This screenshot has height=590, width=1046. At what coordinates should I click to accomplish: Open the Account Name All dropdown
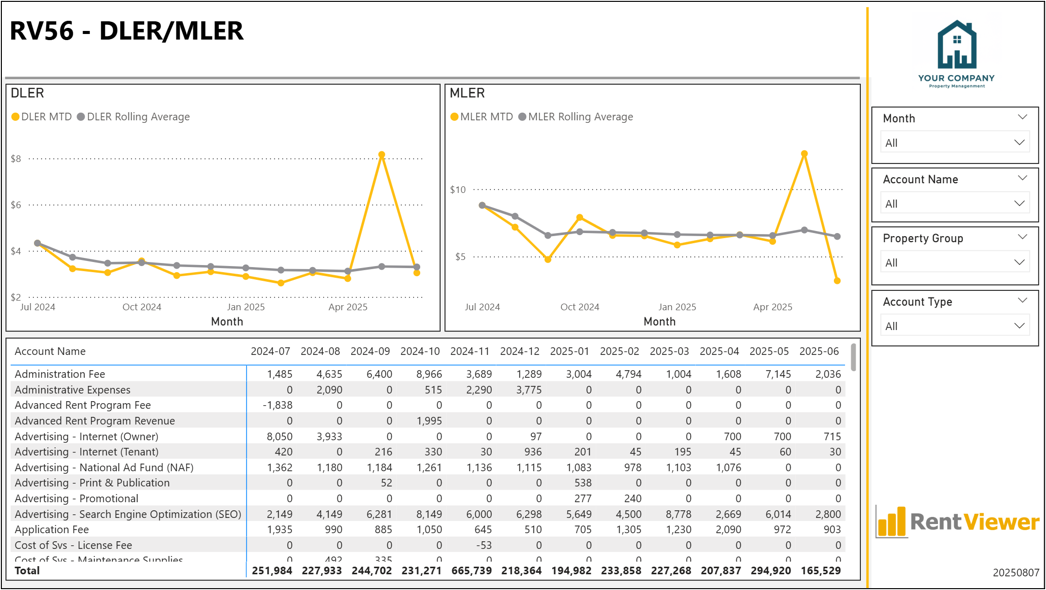pos(955,204)
